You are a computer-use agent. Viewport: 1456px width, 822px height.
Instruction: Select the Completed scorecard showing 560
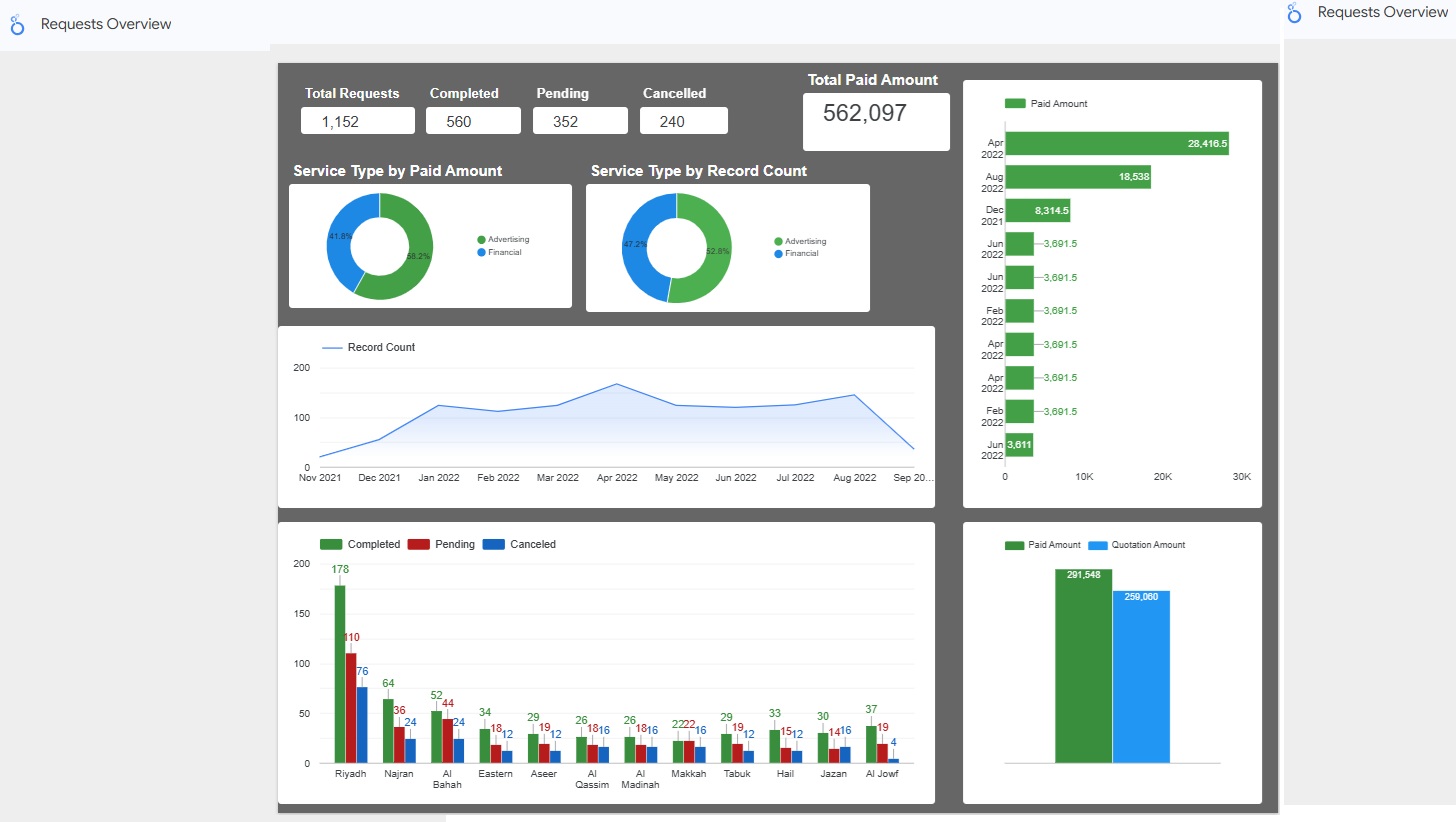(x=472, y=121)
